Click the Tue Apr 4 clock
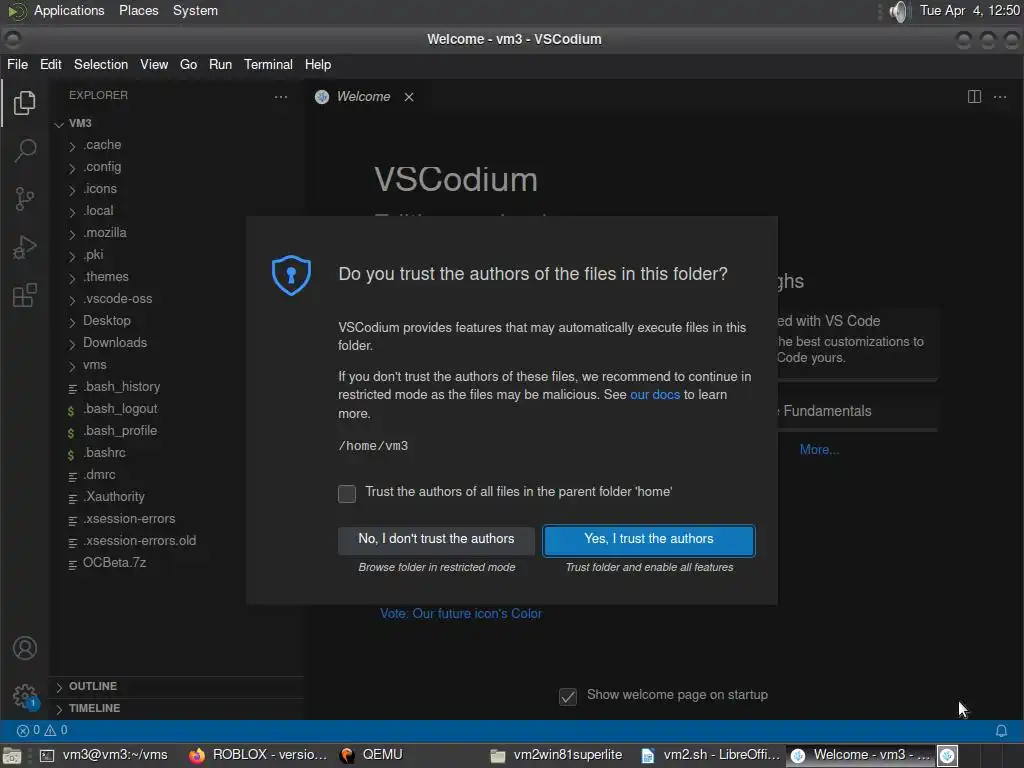The width and height of the screenshot is (1024, 768). pyautogui.click(x=969, y=11)
